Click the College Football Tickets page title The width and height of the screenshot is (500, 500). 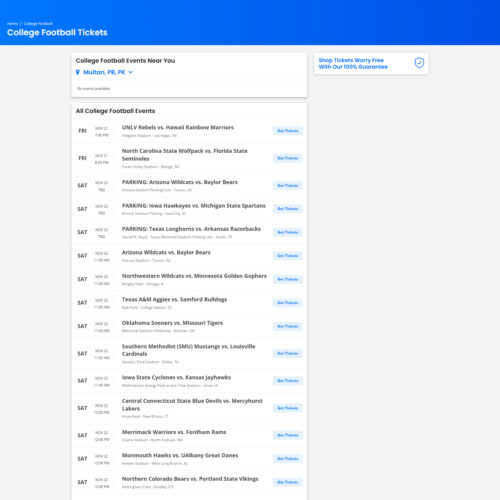pos(57,33)
